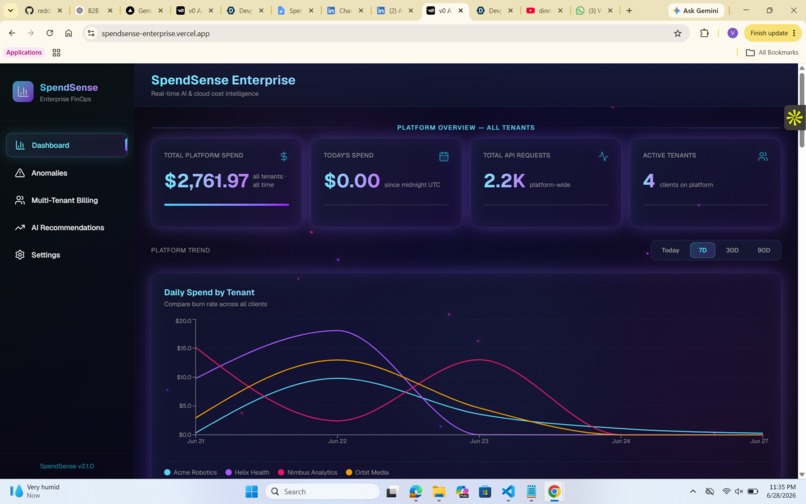
Task: Toggle the Orbit Media series in the chart legend
Action: point(367,472)
